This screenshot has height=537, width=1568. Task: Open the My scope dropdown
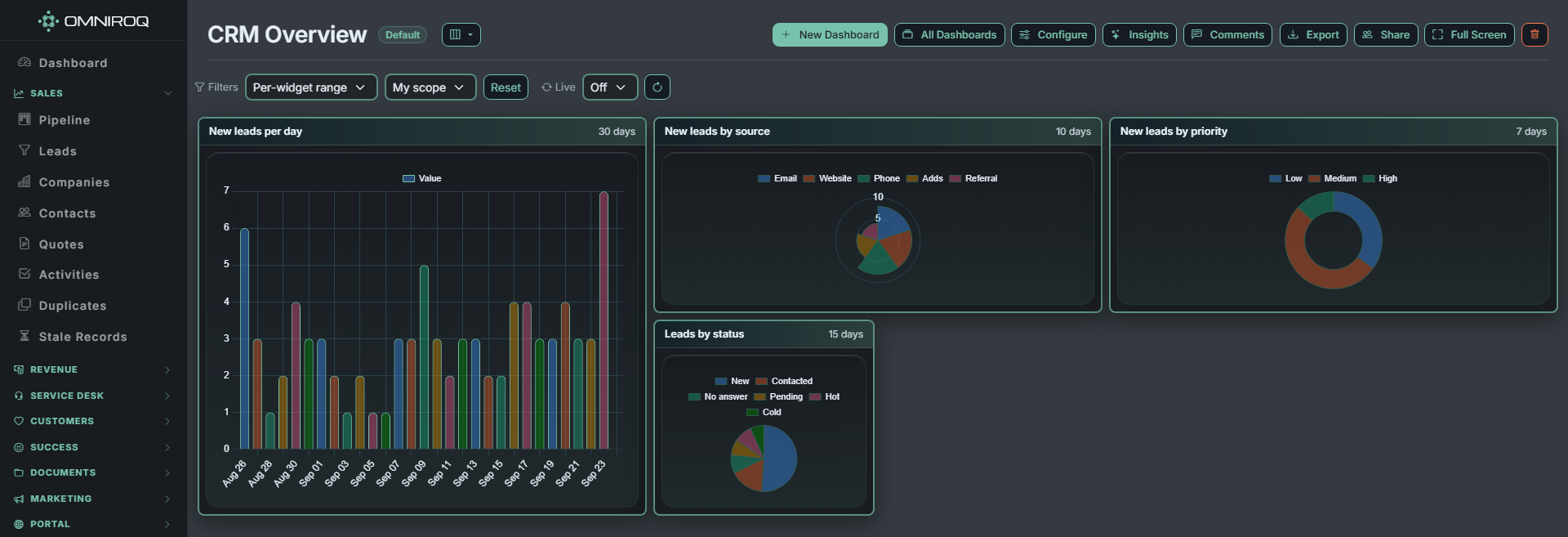pos(430,87)
